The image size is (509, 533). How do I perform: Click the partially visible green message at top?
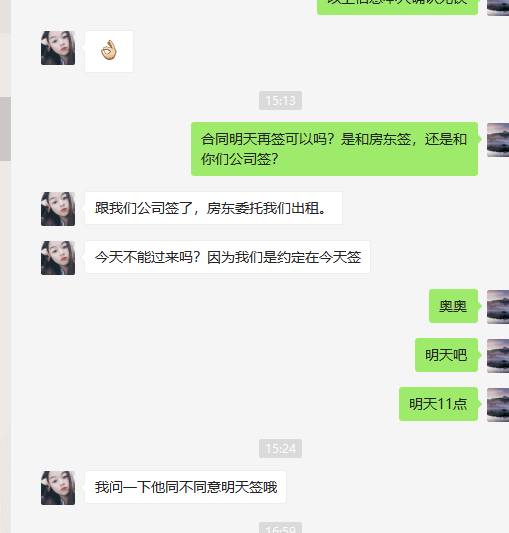[x=397, y=7]
